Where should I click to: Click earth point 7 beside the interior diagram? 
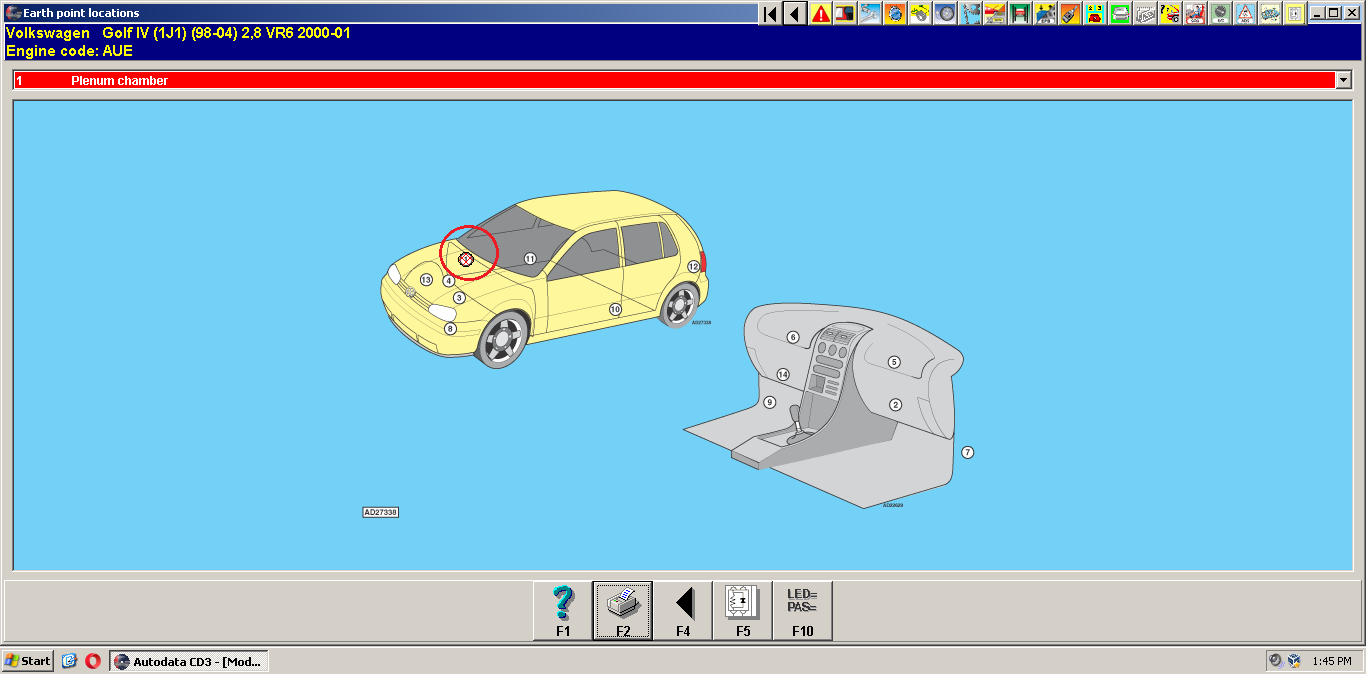967,453
